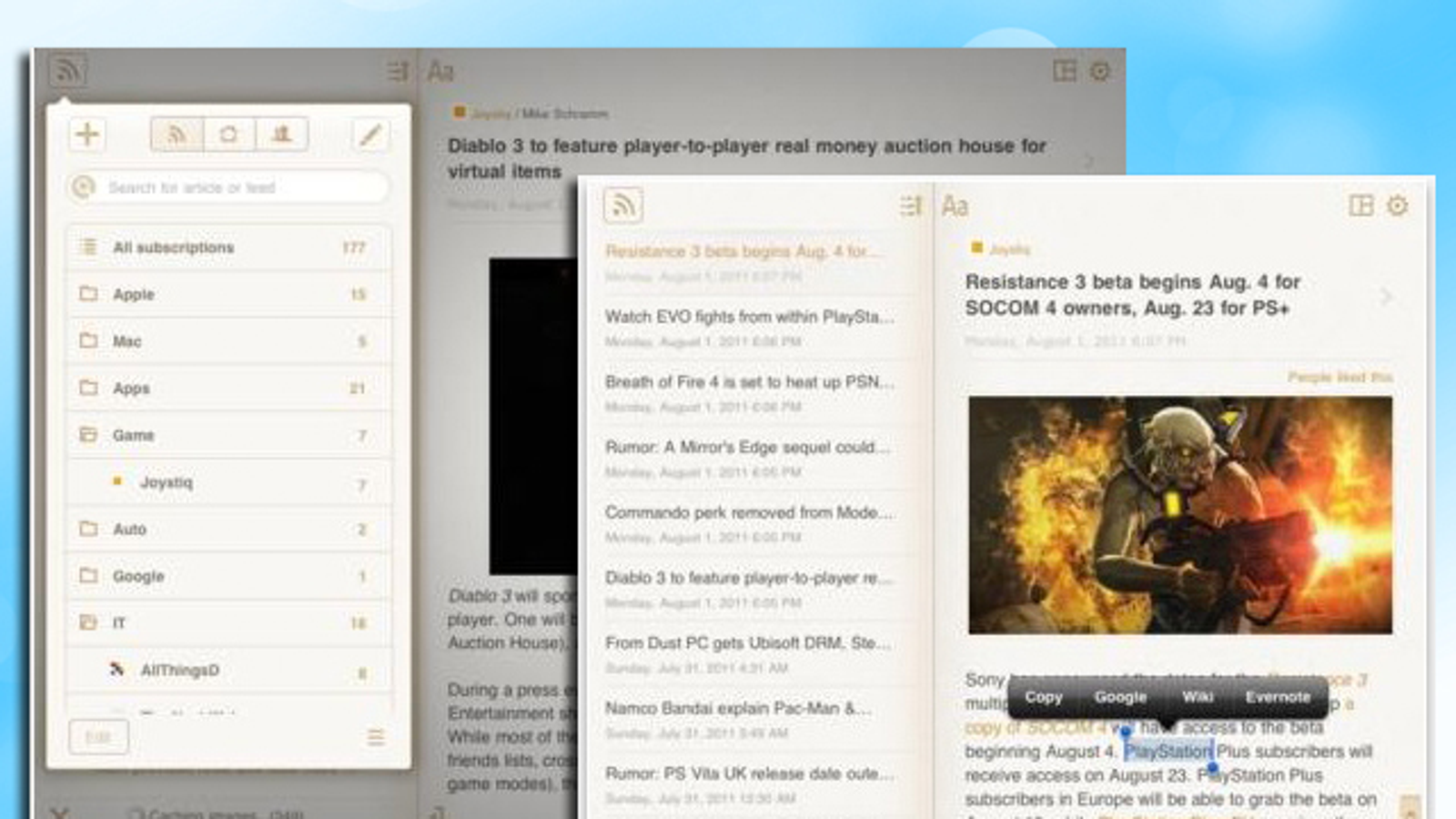Screen dimensions: 1456x819
Task: Tap layout icon in back window toolbar
Action: point(1065,71)
